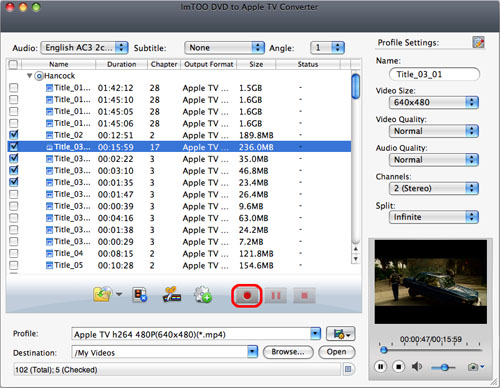Image resolution: width=500 pixels, height=388 pixels.
Task: Collapse the Hancock tree node
Action: 29,76
